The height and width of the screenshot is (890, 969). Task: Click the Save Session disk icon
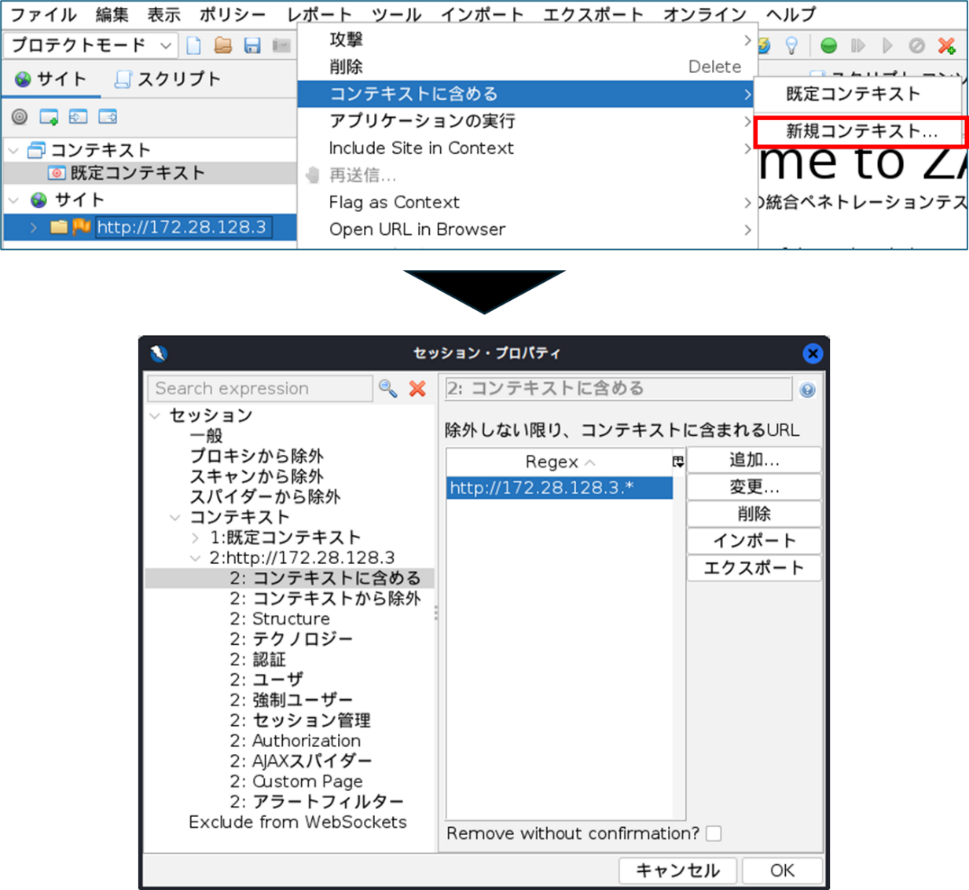(252, 46)
